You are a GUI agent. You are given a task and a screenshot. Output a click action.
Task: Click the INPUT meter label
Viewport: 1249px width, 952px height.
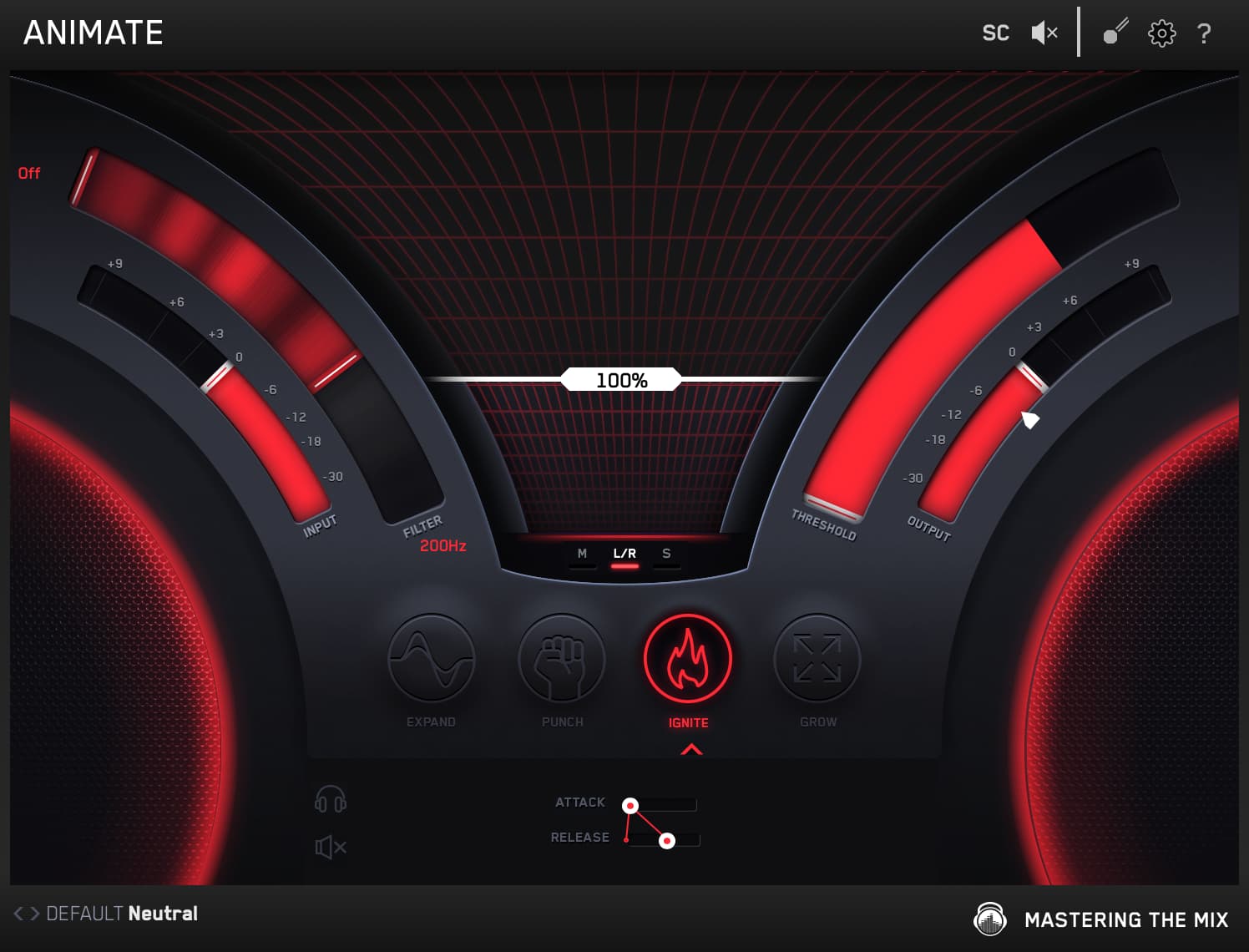tap(320, 526)
